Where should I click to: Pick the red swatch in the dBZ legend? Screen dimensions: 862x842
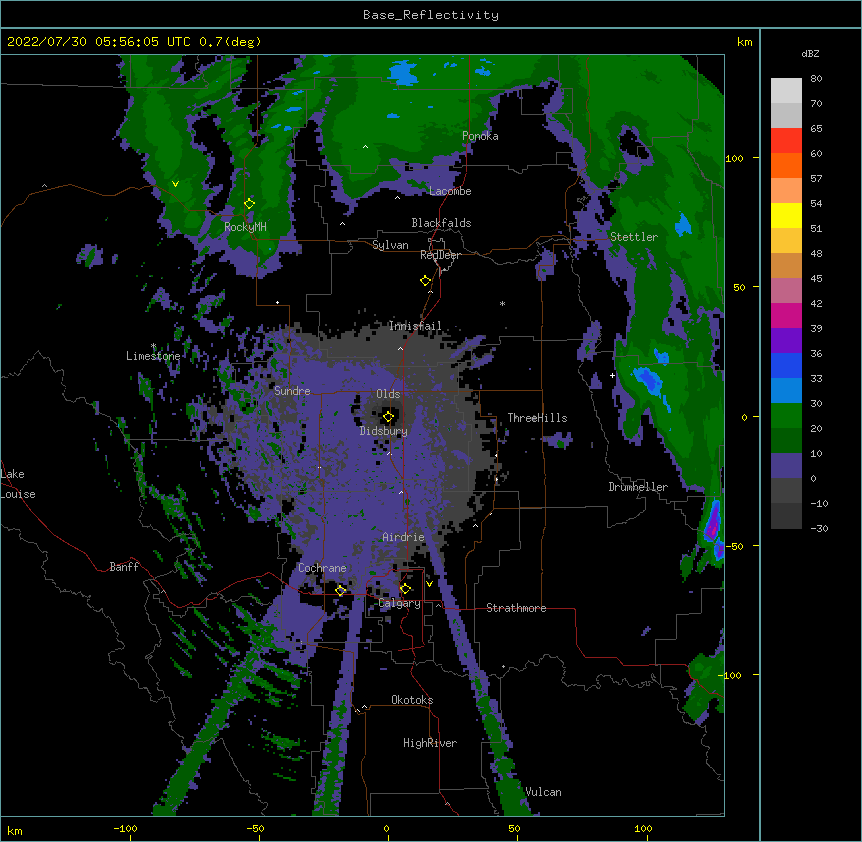point(786,141)
